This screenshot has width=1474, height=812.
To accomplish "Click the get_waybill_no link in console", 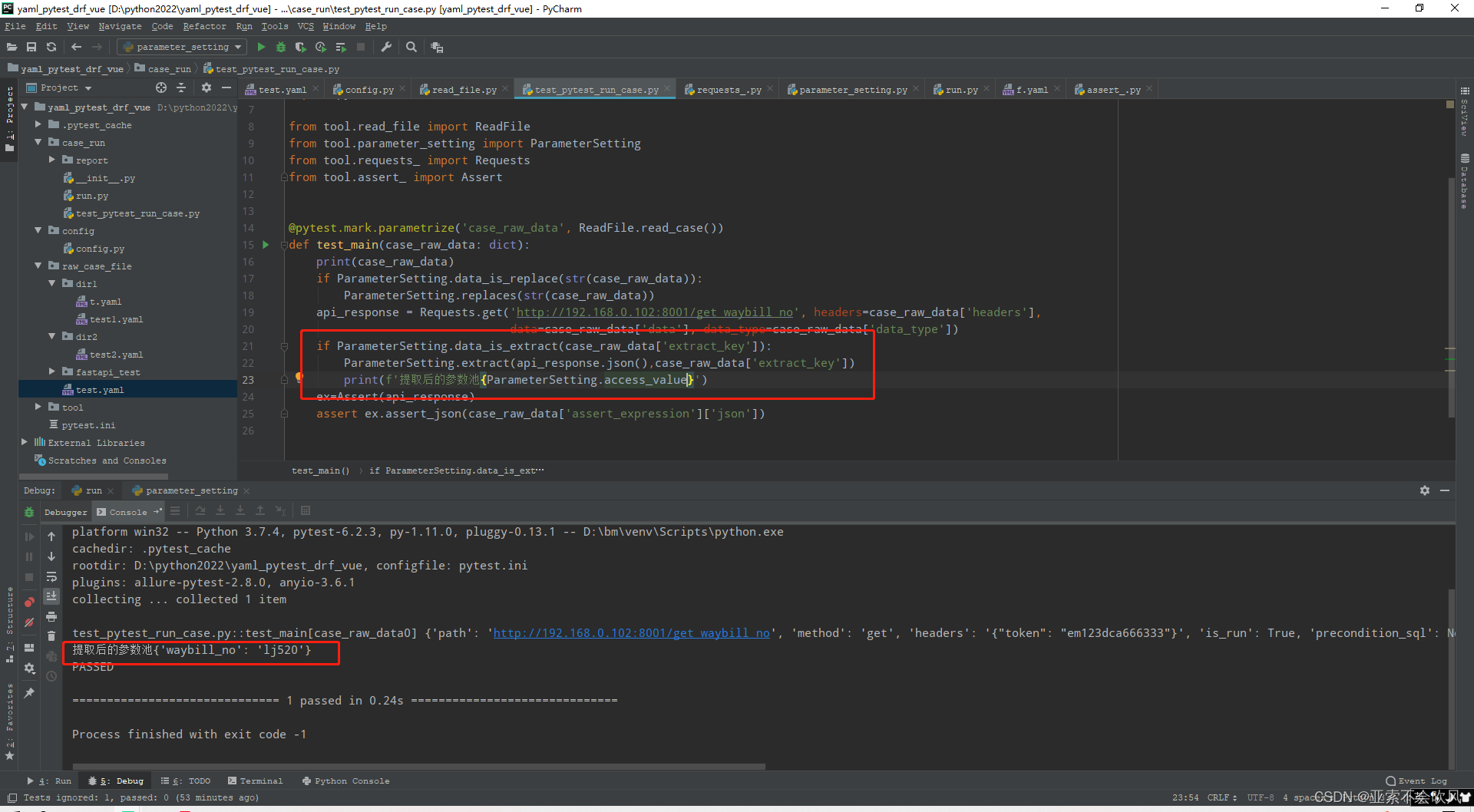I will pyautogui.click(x=631, y=633).
